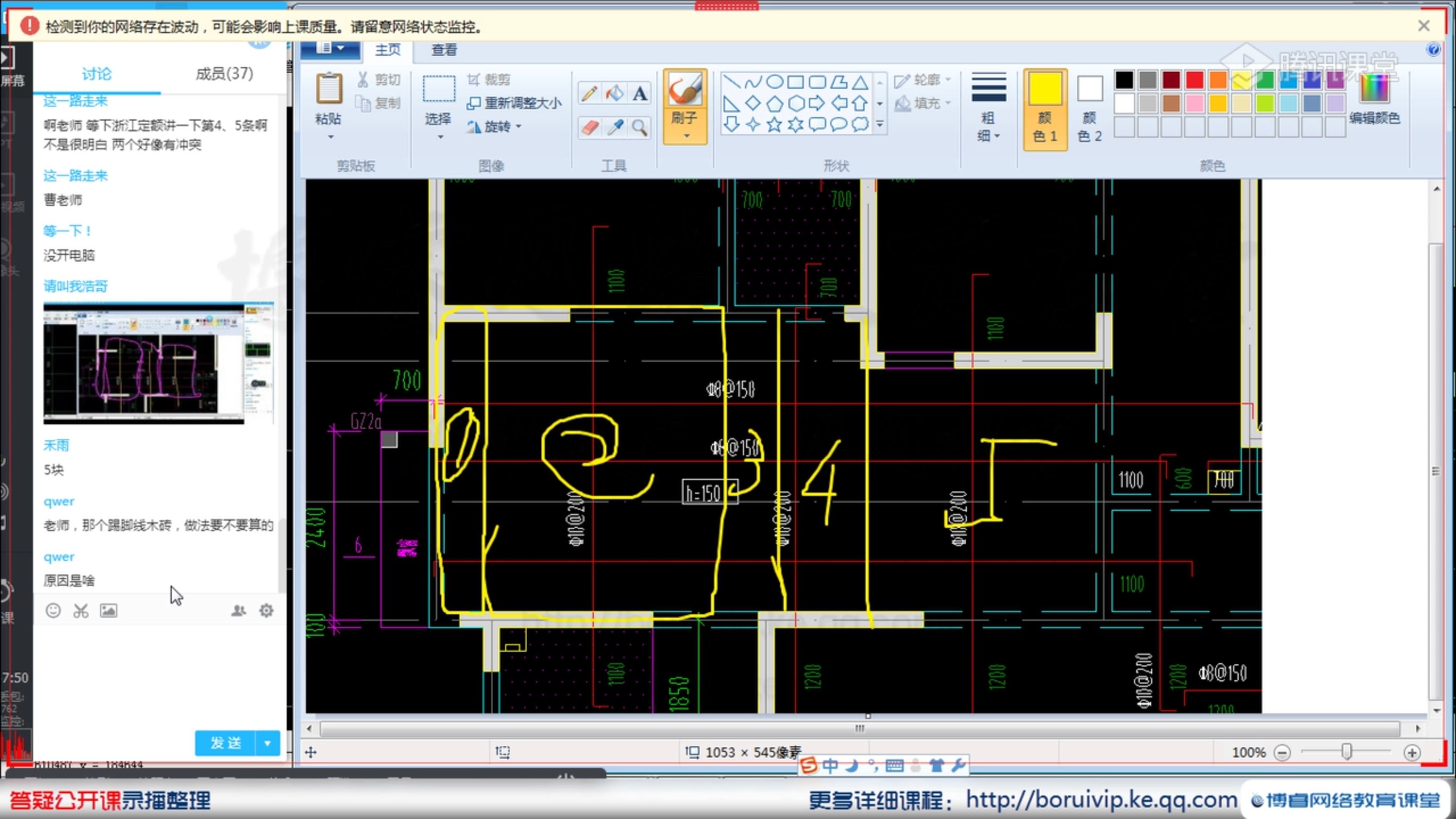
Task: Select the Eraser tool in Paint
Action: tap(590, 127)
